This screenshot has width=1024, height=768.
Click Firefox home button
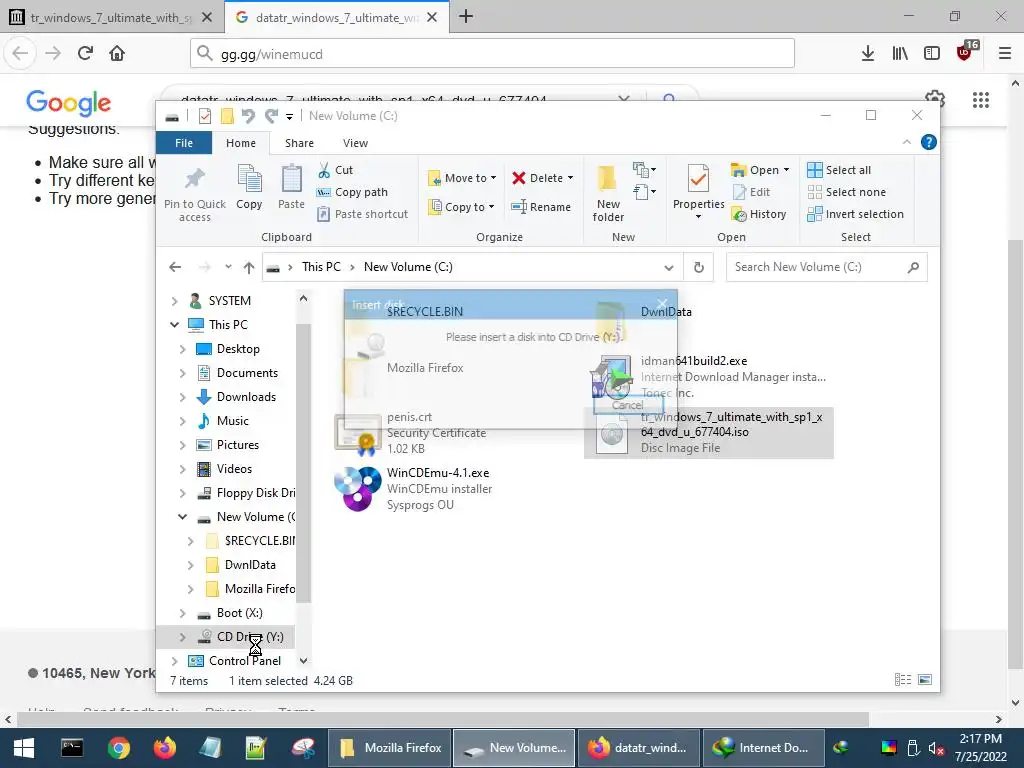click(x=117, y=53)
